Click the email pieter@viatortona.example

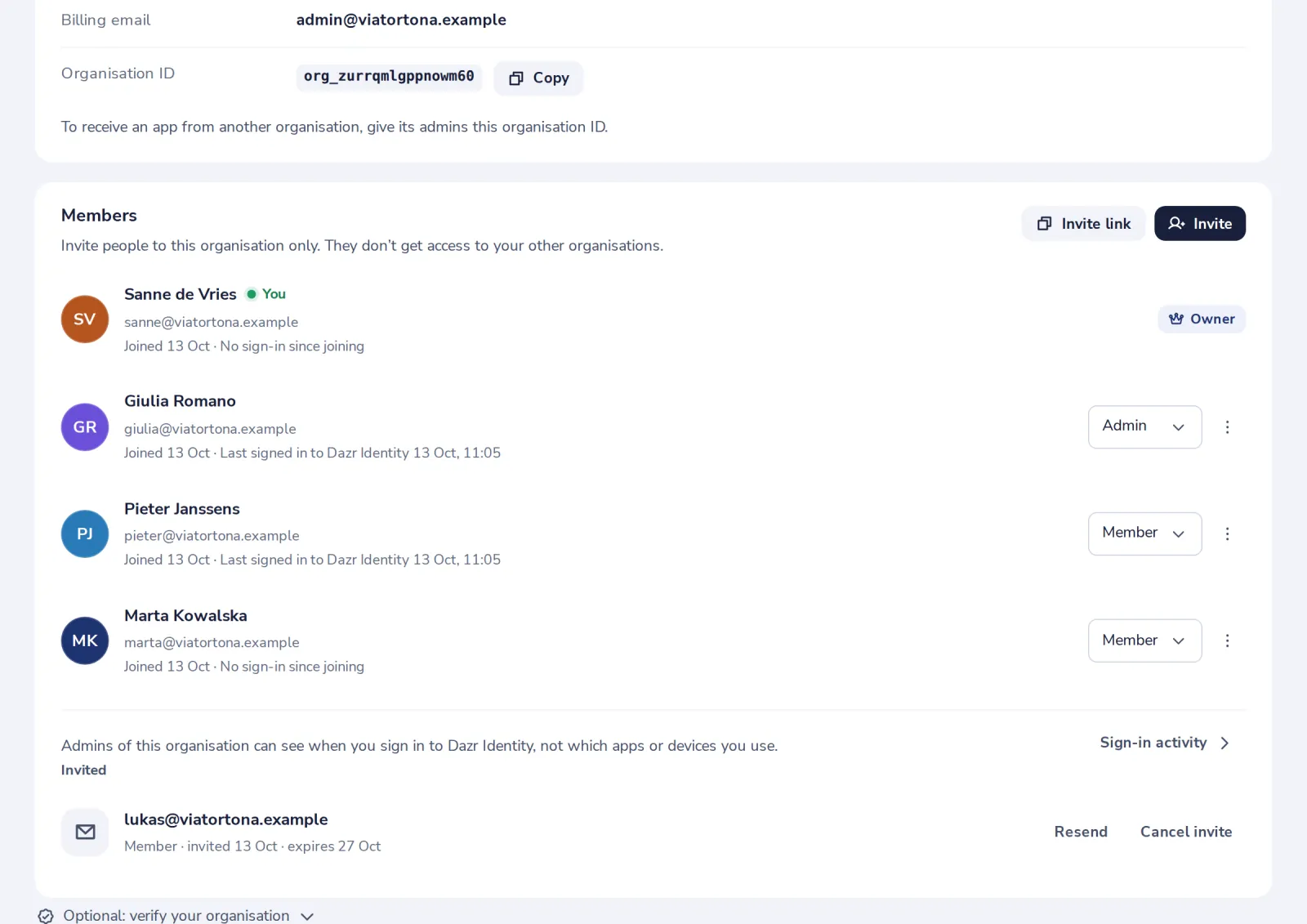[212, 536]
